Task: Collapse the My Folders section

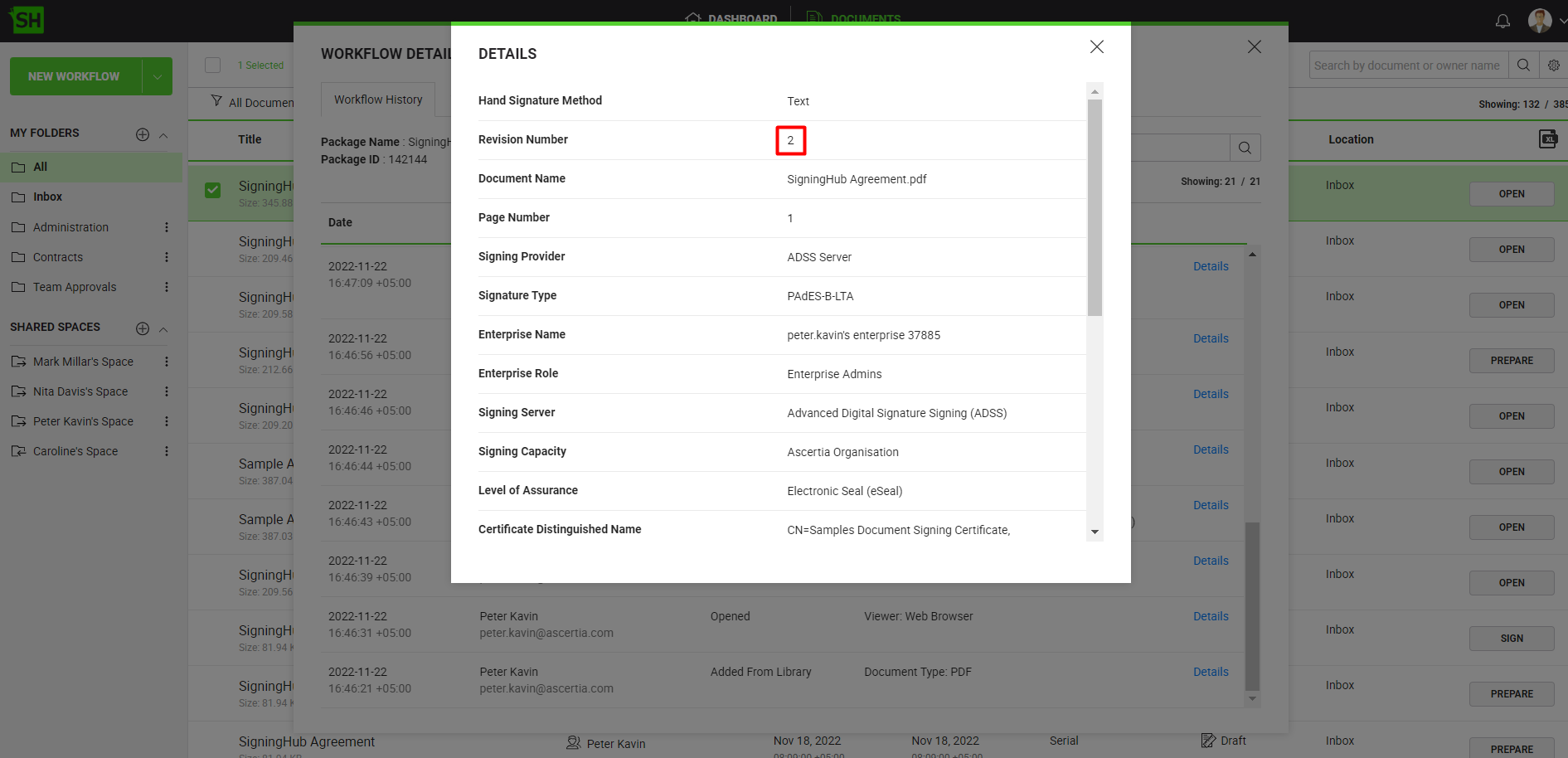Action: point(163,134)
